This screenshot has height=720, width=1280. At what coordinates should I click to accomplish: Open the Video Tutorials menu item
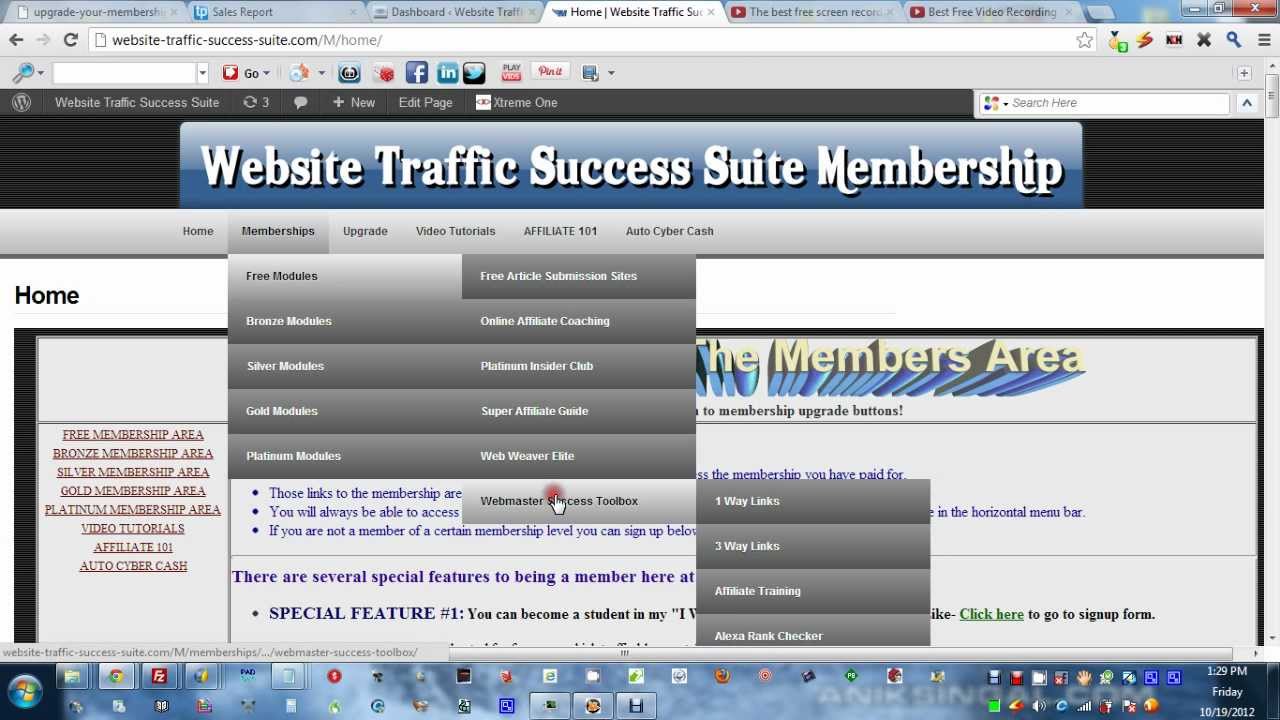pos(455,231)
